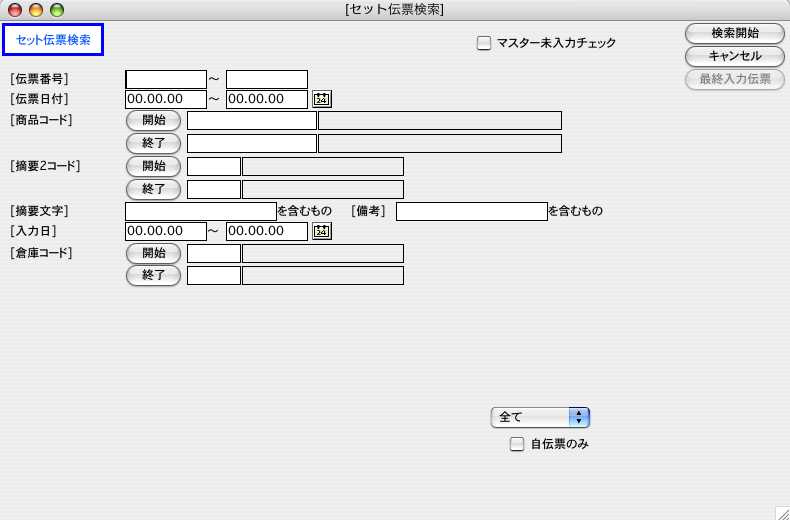This screenshot has height=520, width=790.
Task: Click the window resize grip corner
Action: (781, 511)
